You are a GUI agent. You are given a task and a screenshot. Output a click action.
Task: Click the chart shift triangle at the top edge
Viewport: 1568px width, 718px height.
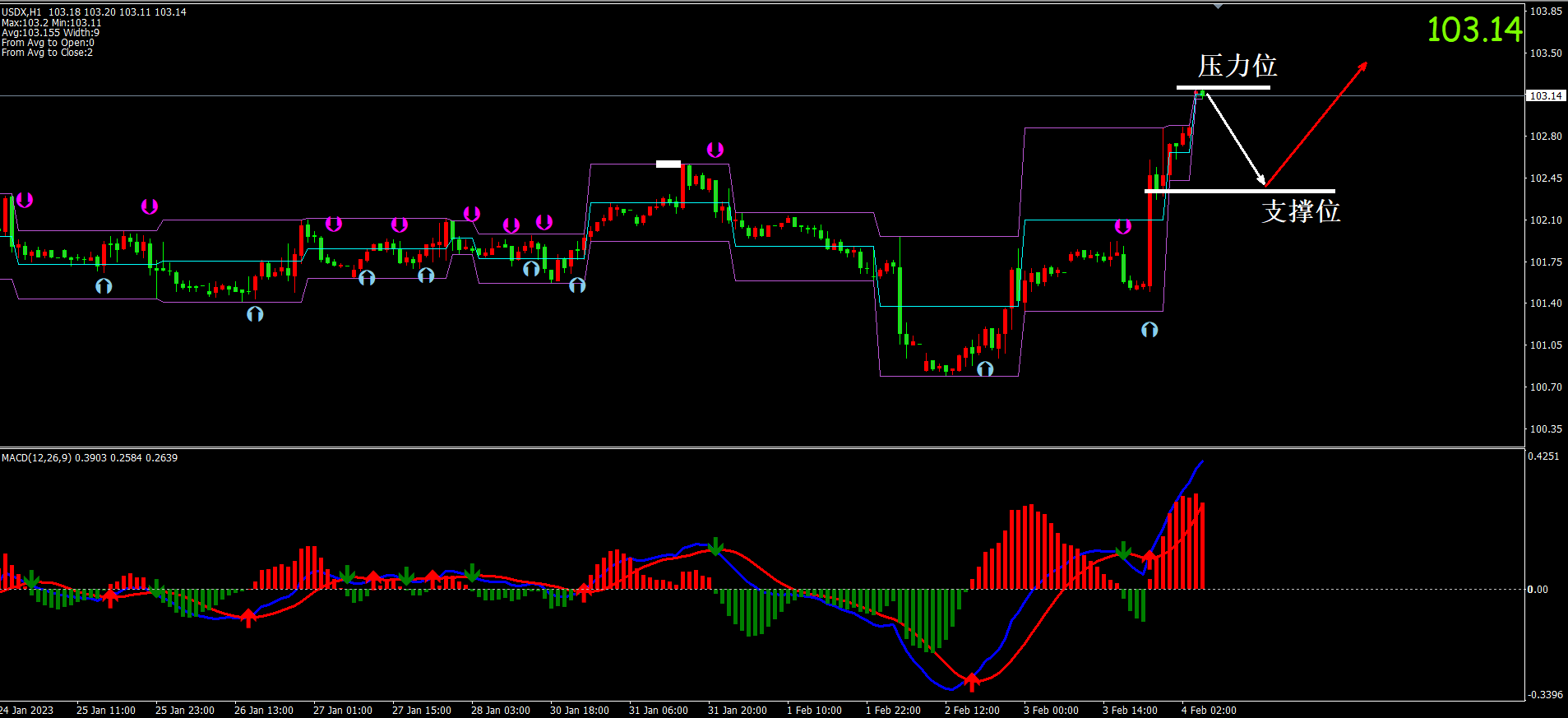point(1218,7)
